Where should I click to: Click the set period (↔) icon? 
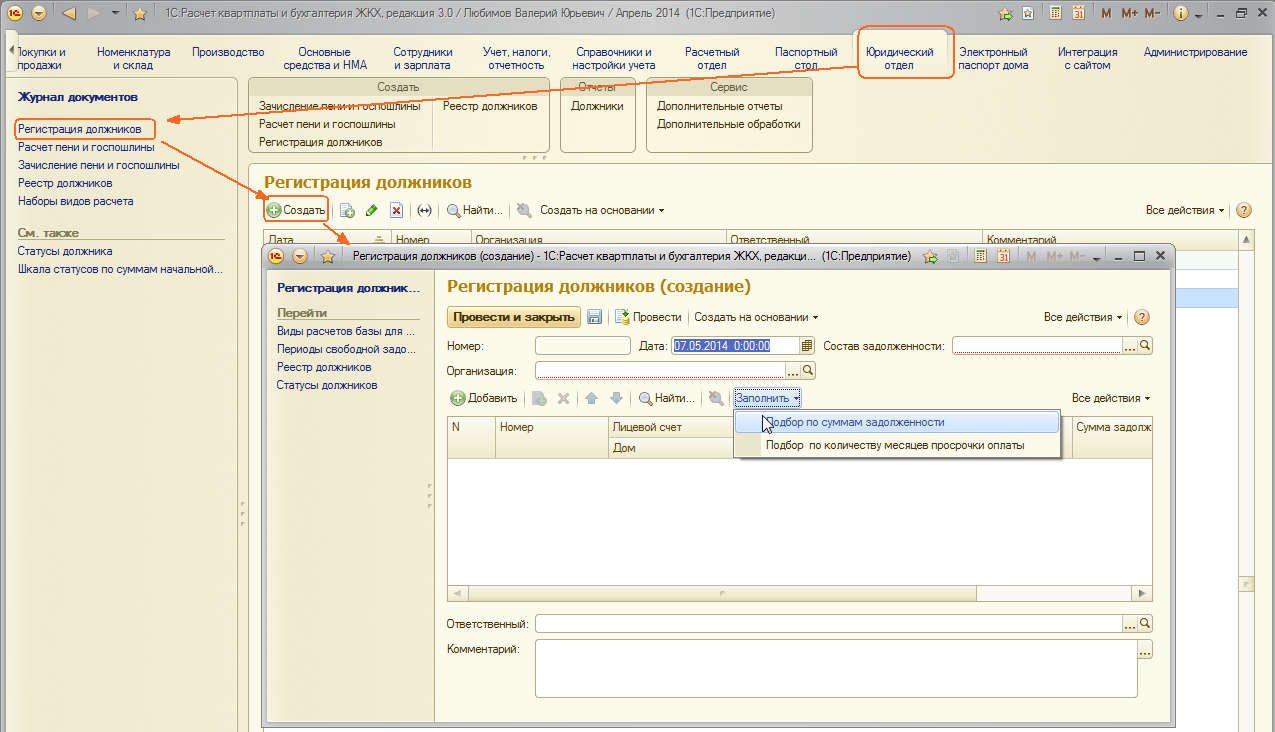424,211
